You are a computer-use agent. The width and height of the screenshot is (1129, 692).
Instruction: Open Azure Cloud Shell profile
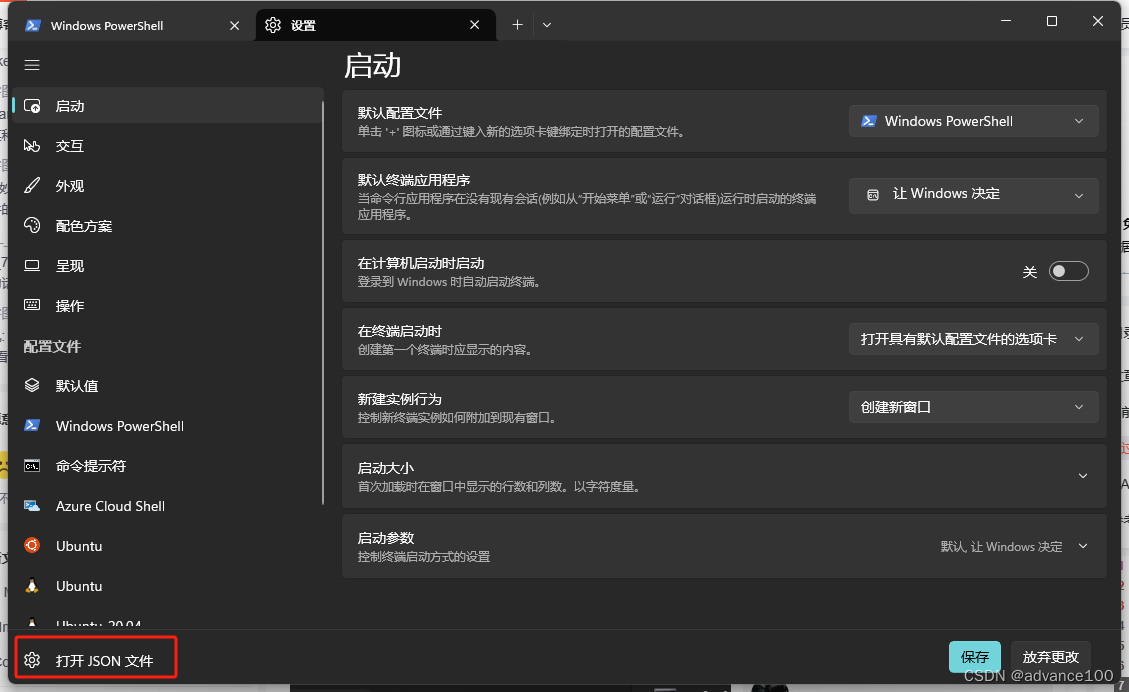click(168, 505)
